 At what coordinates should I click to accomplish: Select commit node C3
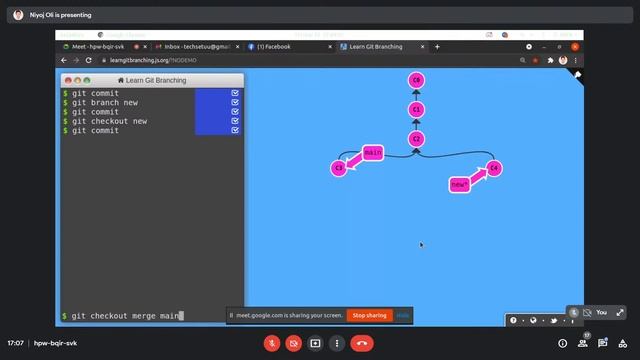[339, 168]
